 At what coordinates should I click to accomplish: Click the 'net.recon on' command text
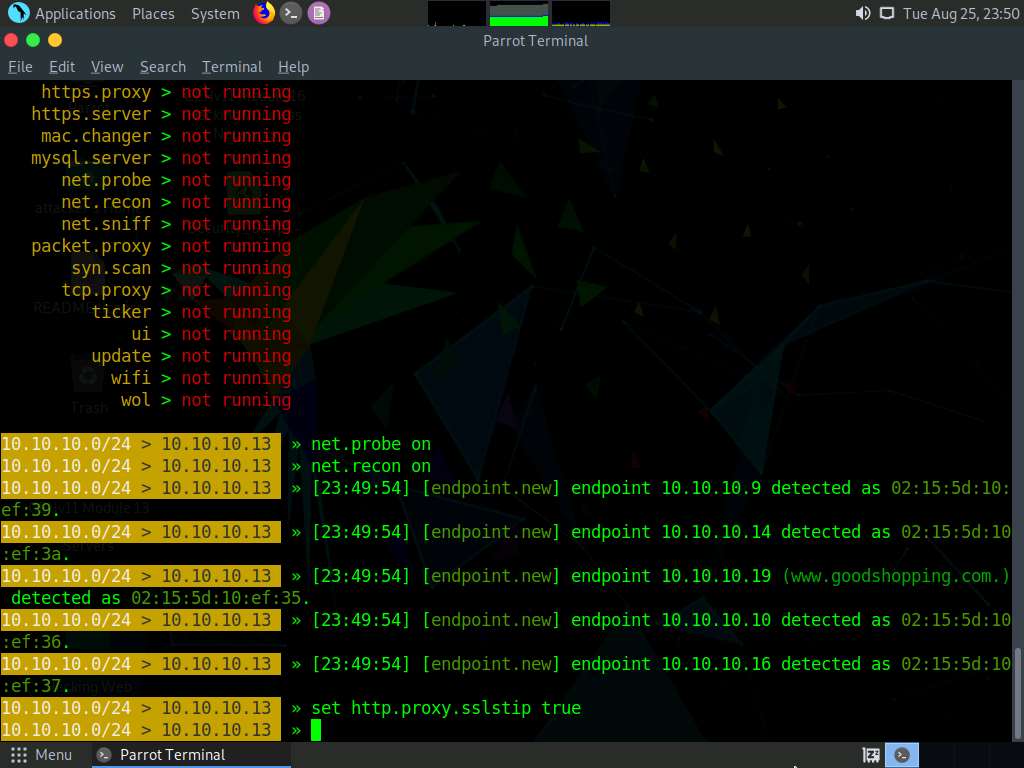(370, 466)
